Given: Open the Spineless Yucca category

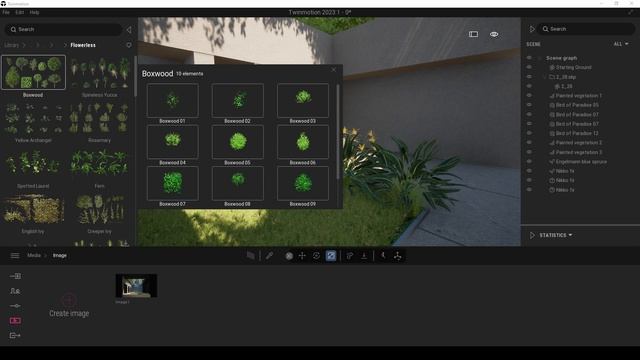Looking at the screenshot, I should [x=100, y=76].
